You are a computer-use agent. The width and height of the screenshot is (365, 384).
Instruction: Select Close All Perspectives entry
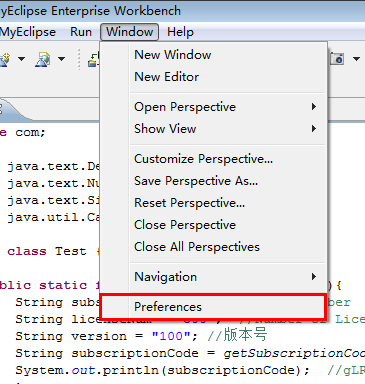point(213,247)
